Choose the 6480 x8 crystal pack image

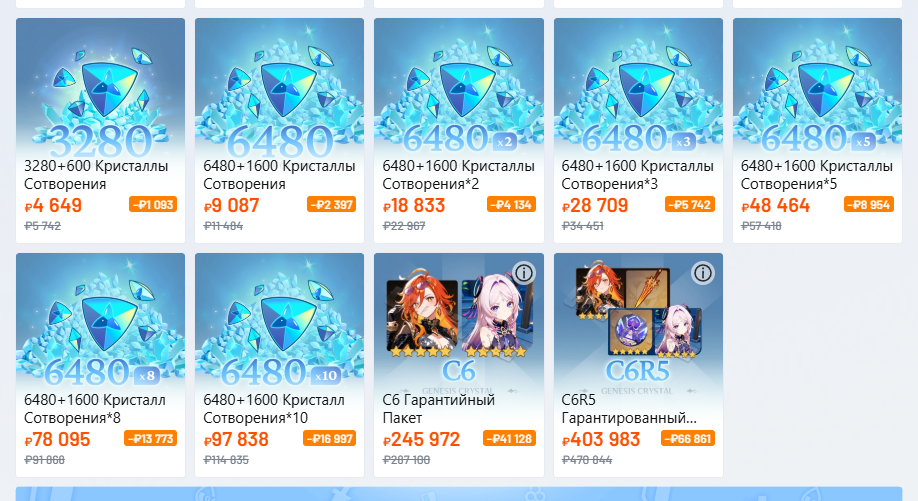[x=101, y=322]
